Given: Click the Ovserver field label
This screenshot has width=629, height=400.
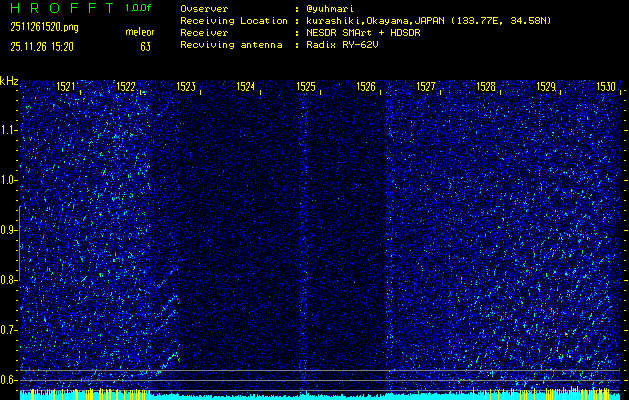Looking at the screenshot, I should [204, 9].
